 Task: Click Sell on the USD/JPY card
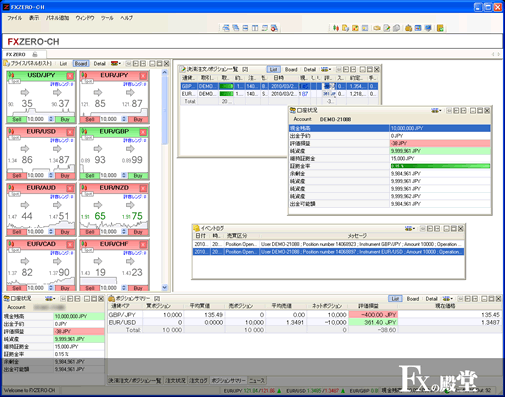click(17, 119)
